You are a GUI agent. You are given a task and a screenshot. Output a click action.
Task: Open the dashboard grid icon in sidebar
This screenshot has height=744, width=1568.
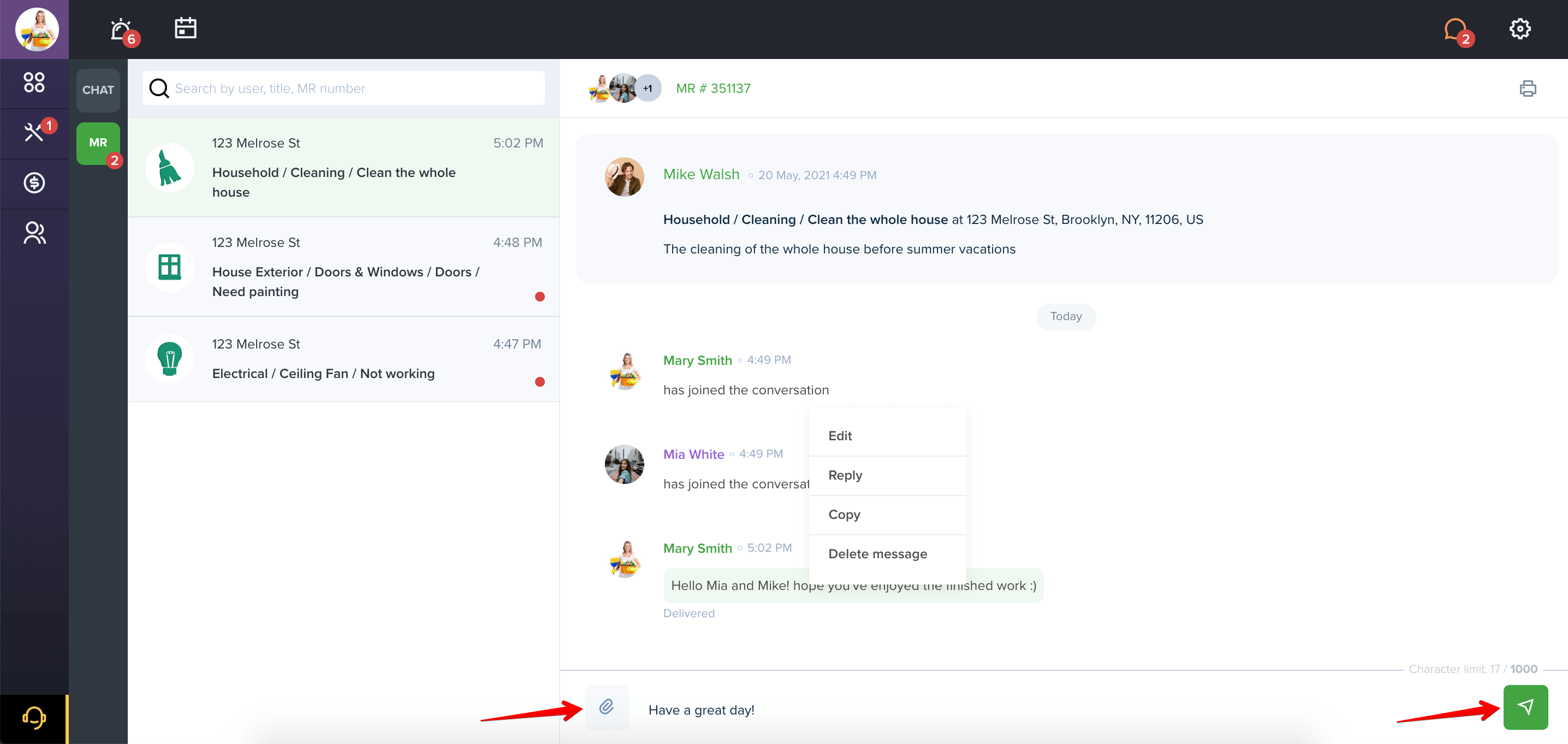(34, 82)
